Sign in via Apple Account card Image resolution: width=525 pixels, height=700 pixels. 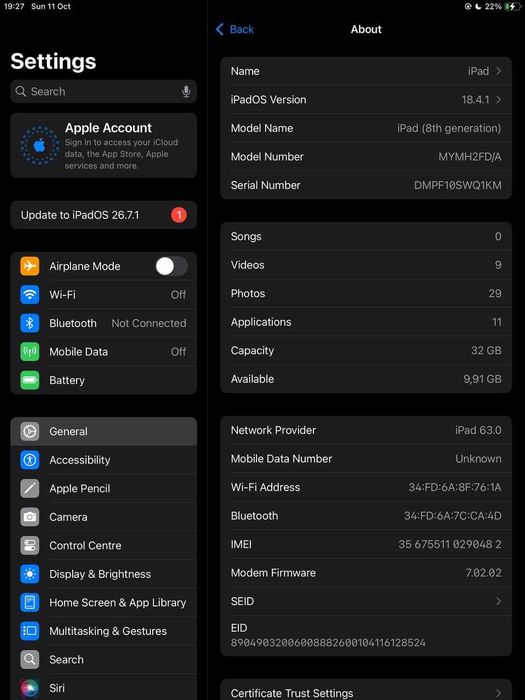[104, 146]
